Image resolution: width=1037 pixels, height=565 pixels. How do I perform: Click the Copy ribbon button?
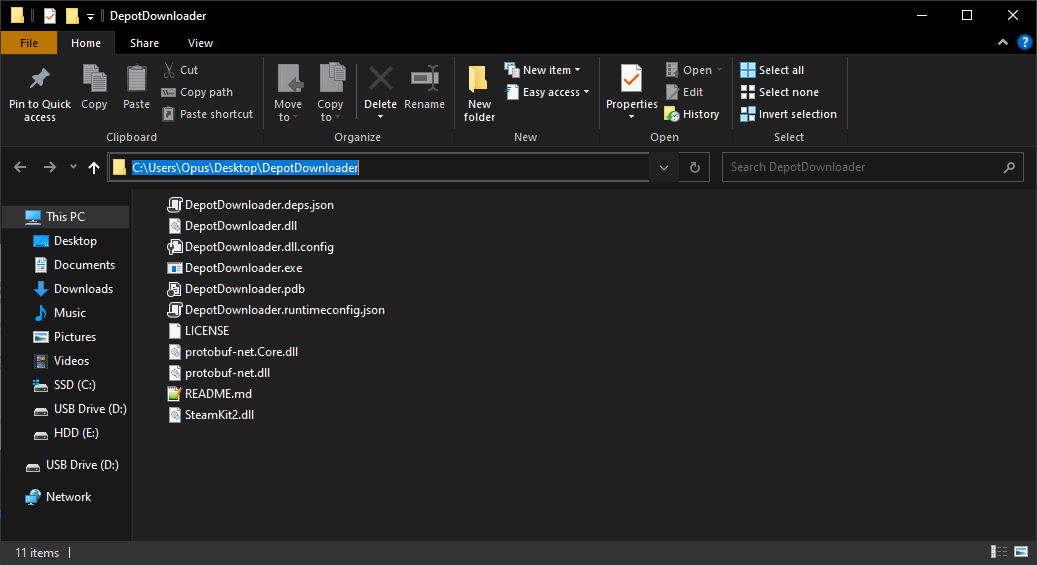pos(94,87)
